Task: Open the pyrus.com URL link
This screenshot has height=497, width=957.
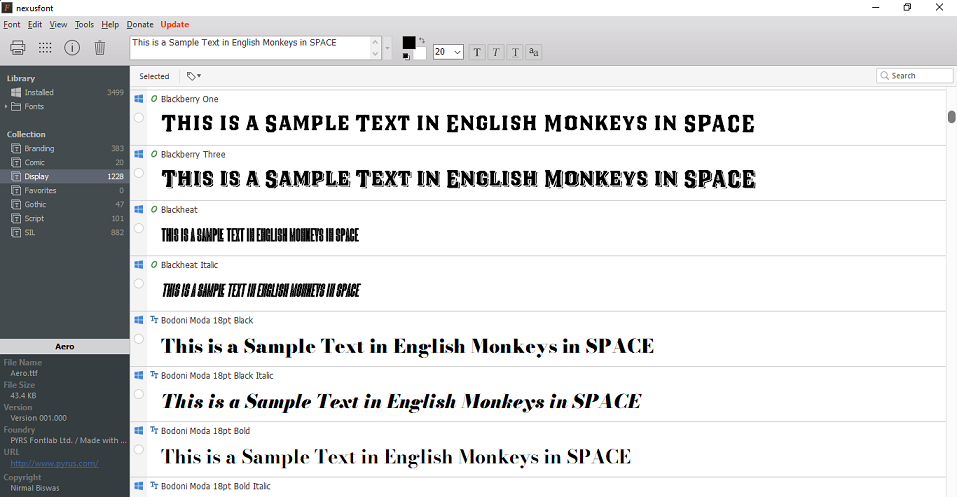Action: (x=54, y=463)
